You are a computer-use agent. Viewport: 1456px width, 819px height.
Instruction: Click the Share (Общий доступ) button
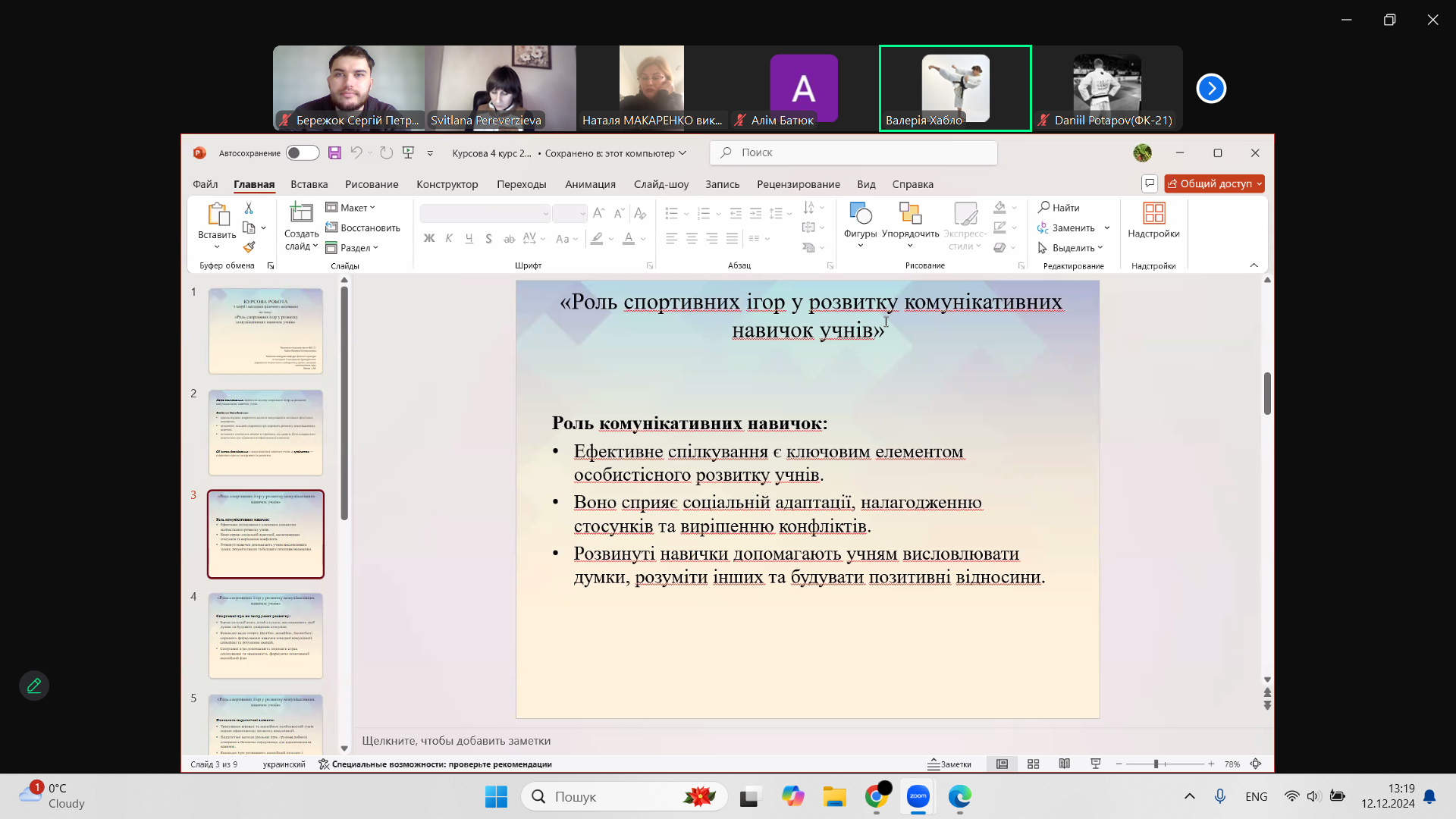coord(1214,184)
